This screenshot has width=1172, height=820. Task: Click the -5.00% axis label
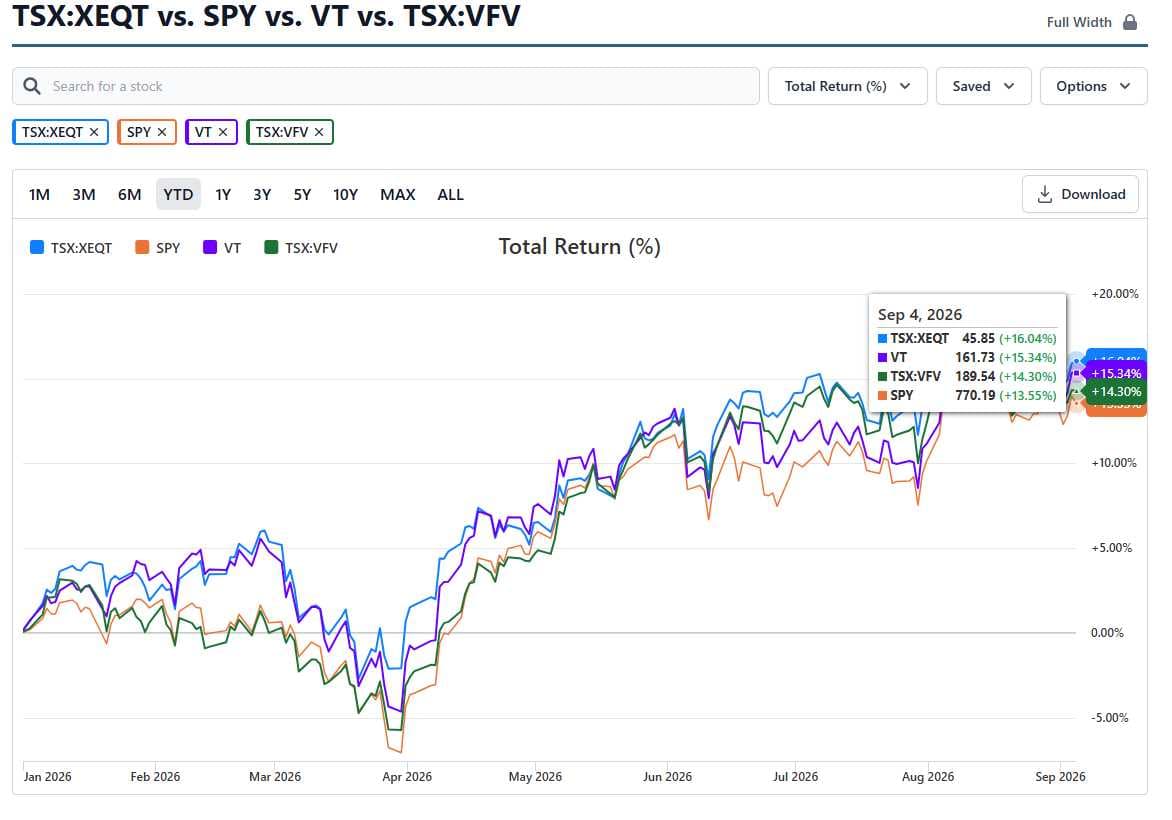point(1110,718)
